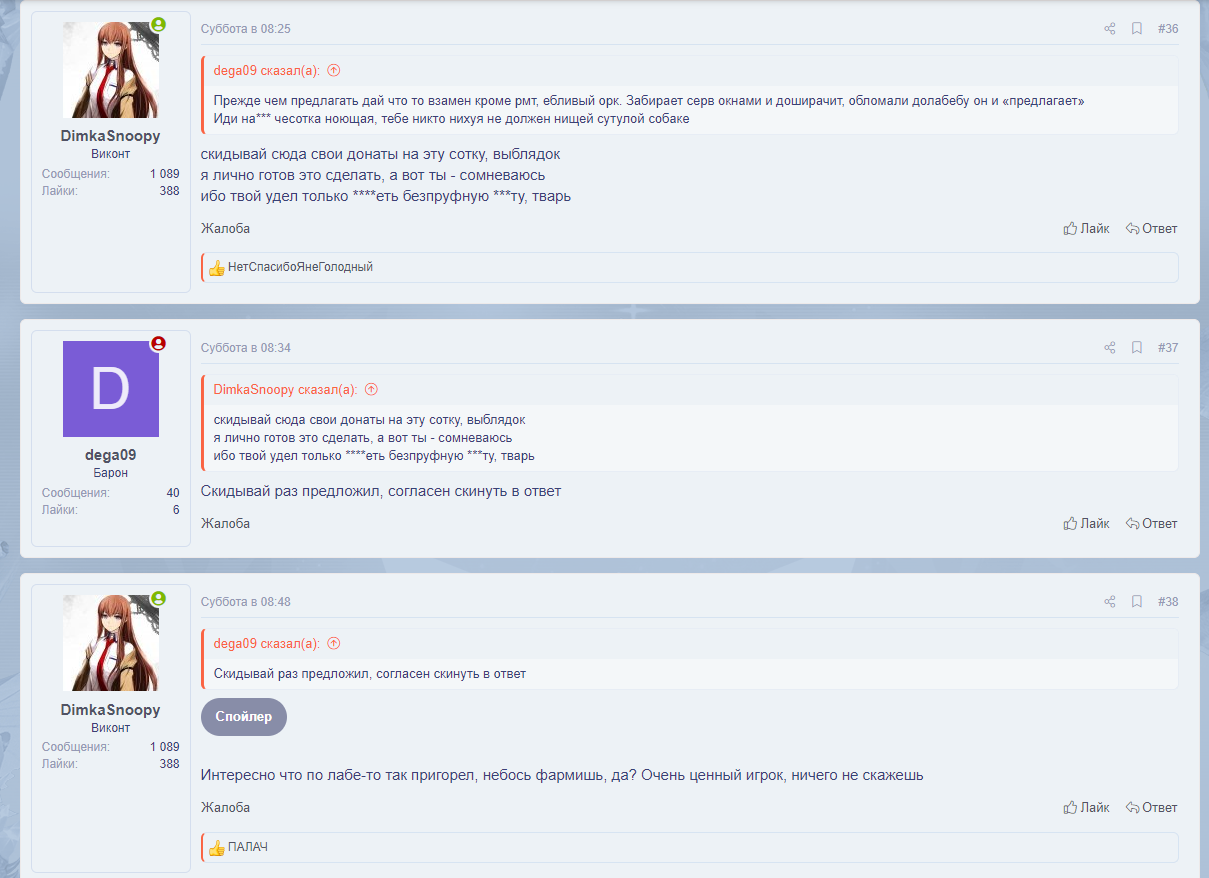Jump to quoted DimkaSnoopy post via arrow in #37

pyautogui.click(x=371, y=390)
